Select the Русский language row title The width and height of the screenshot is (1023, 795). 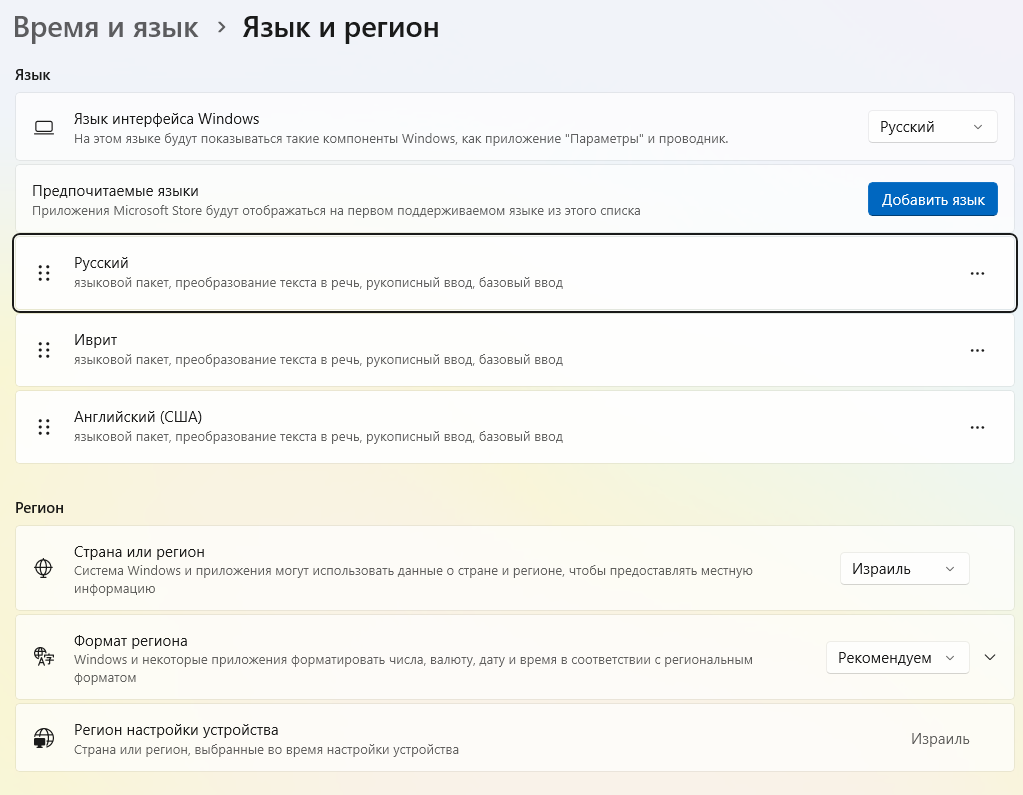pyautogui.click(x=101, y=263)
